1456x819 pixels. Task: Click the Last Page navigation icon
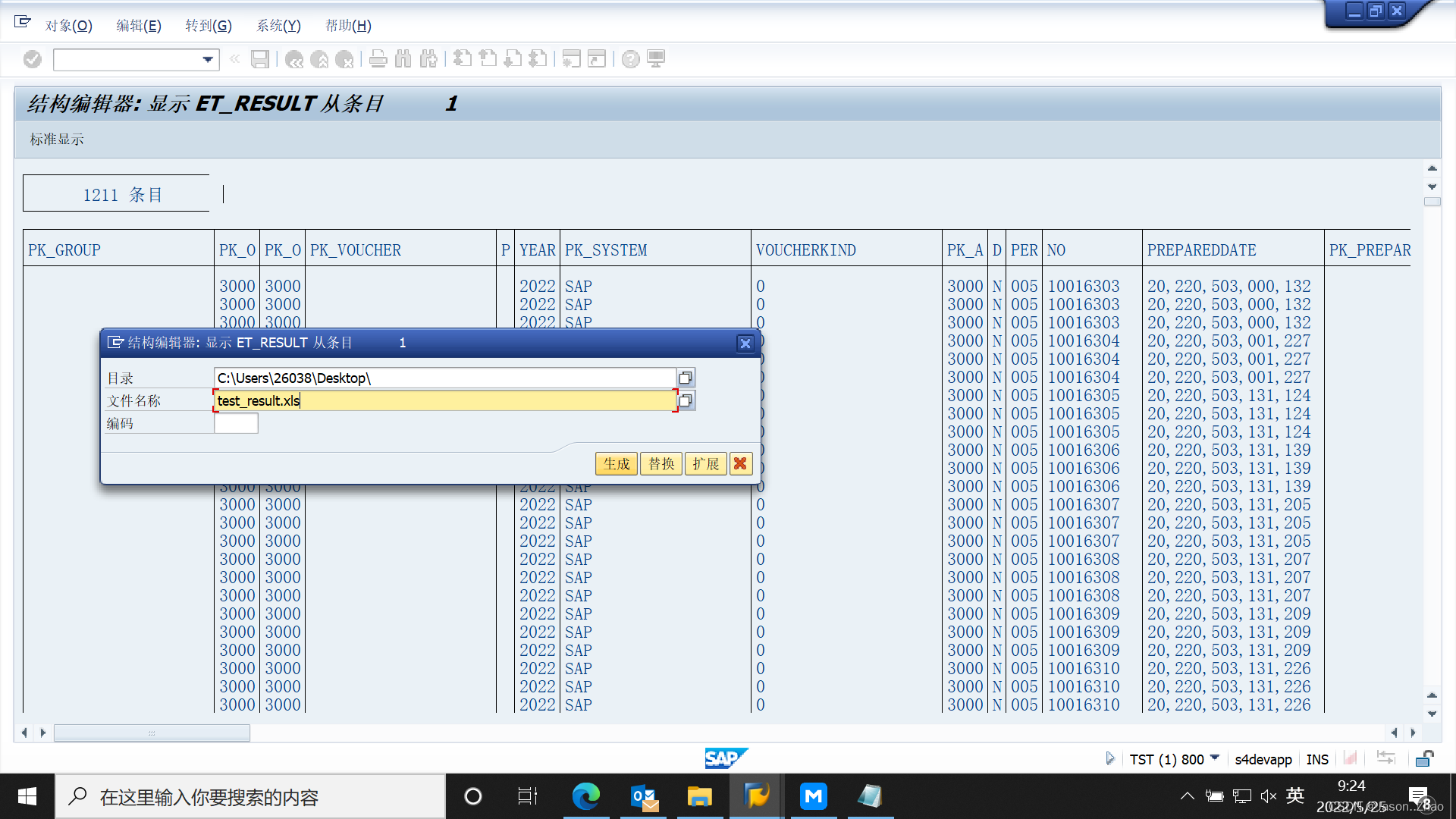pyautogui.click(x=539, y=59)
